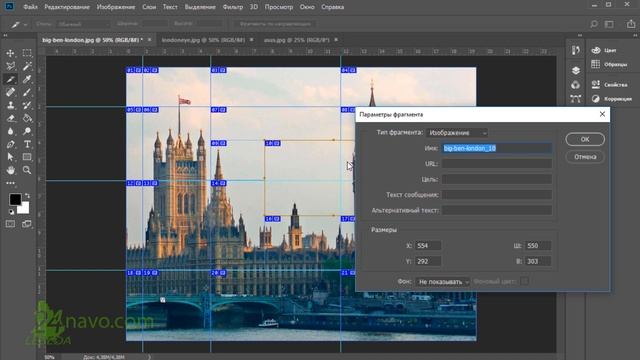Screen dimensions: 640x360
Task: Select the Eraser tool
Action: (x=11, y=118)
